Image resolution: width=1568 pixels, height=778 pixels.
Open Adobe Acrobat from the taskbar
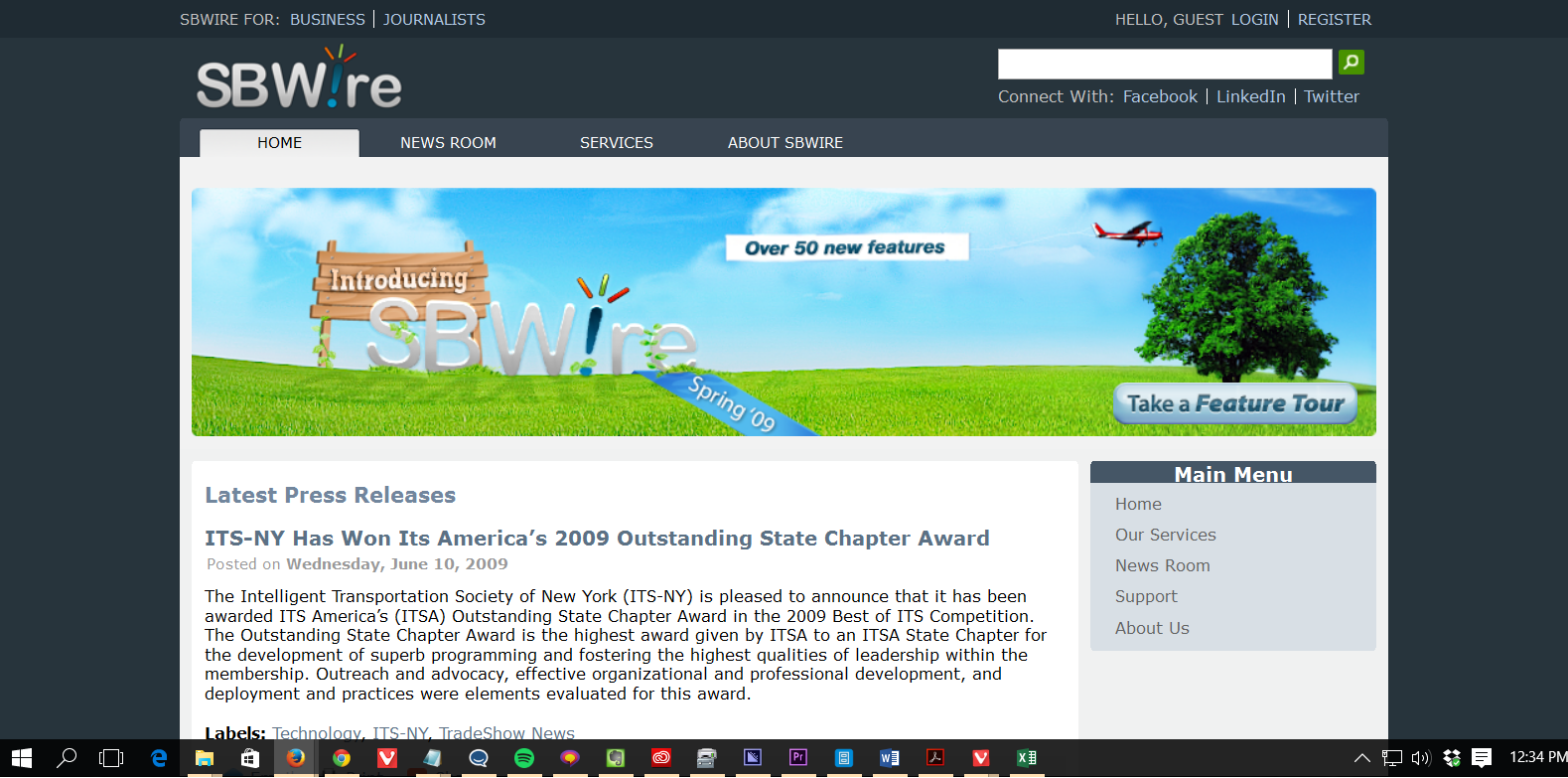click(x=935, y=758)
